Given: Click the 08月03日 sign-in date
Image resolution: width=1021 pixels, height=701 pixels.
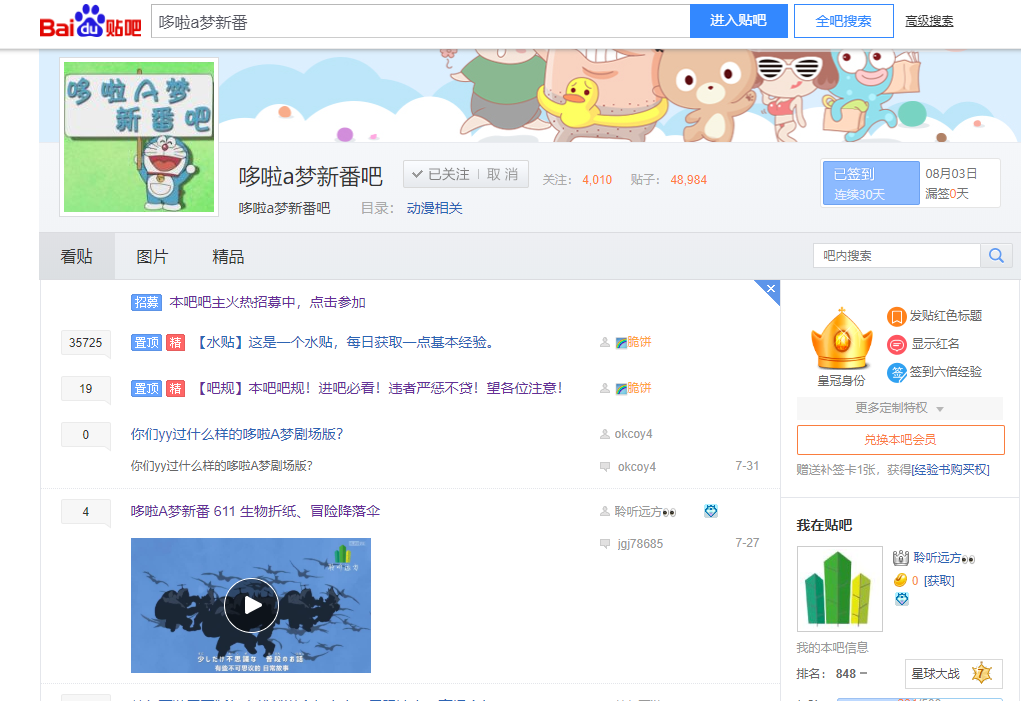Looking at the screenshot, I should (951, 174).
